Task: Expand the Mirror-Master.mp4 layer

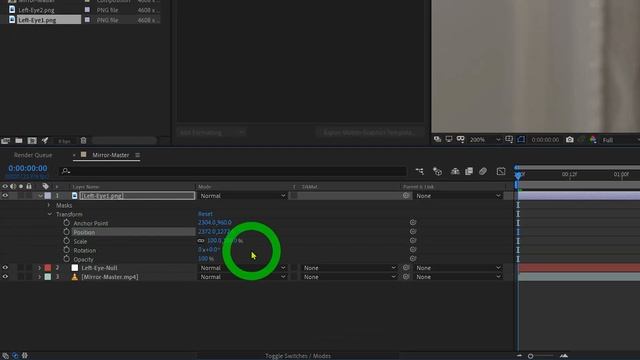Action: 40,277
